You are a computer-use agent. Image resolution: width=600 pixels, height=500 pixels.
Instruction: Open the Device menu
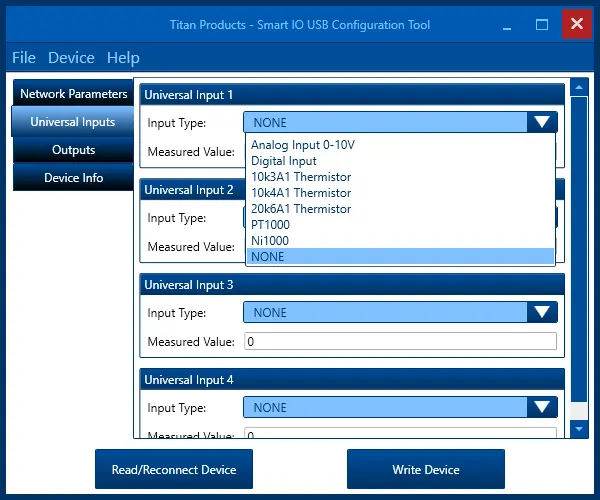pos(71,58)
